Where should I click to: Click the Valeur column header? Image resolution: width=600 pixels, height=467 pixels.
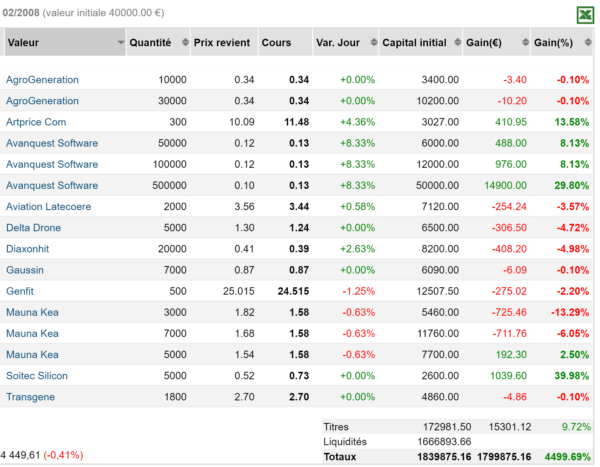65,42
